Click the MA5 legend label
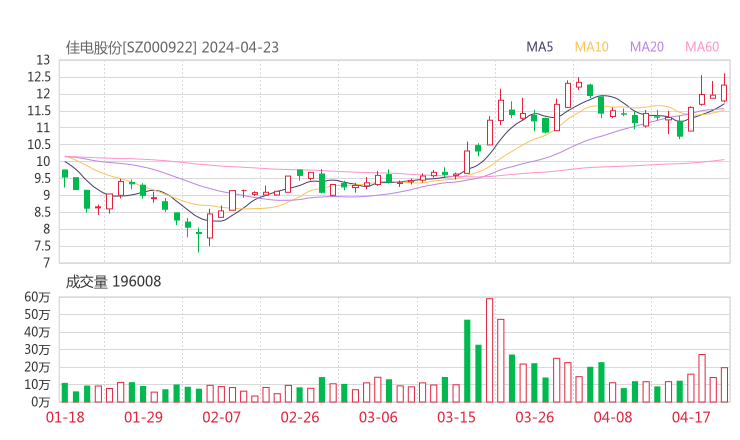Screen dimensions: 740x440 click(x=539, y=47)
